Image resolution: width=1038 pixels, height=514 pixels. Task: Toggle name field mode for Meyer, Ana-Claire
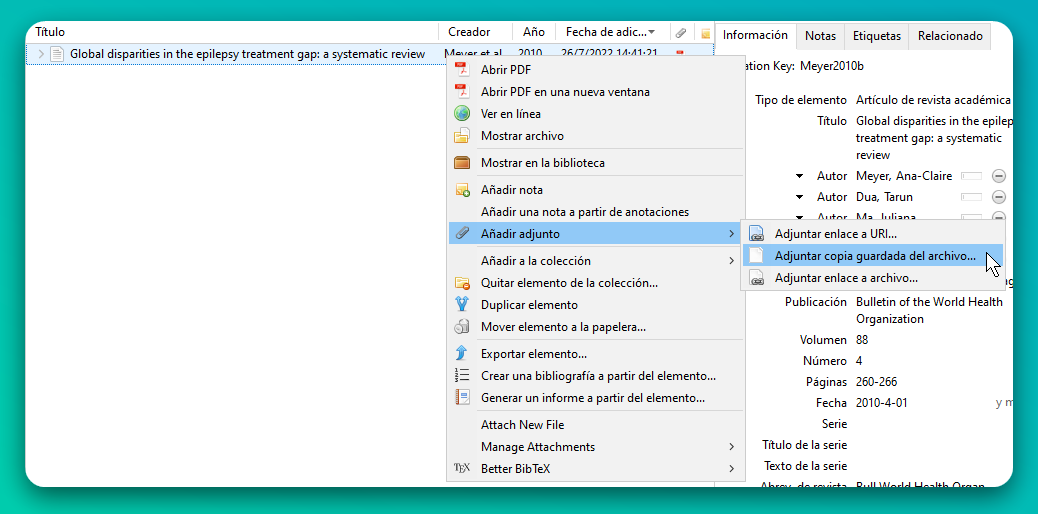tap(972, 176)
